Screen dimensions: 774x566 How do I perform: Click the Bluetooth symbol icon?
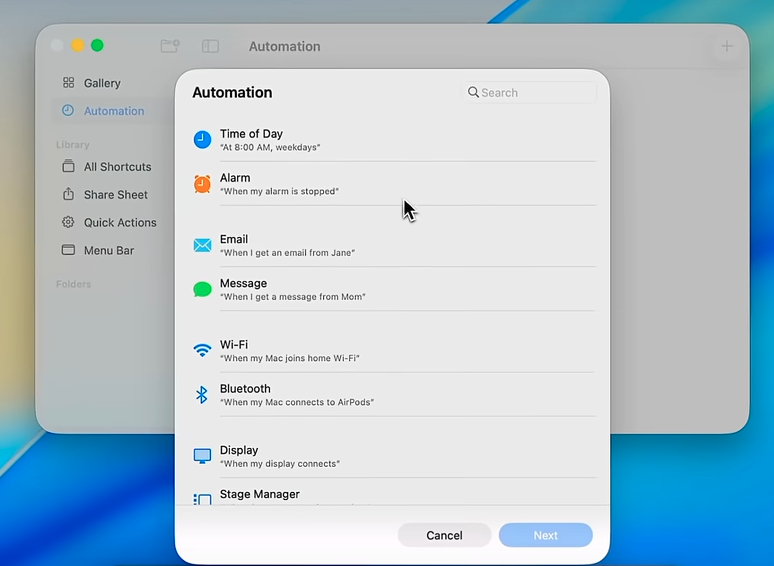pos(201,395)
